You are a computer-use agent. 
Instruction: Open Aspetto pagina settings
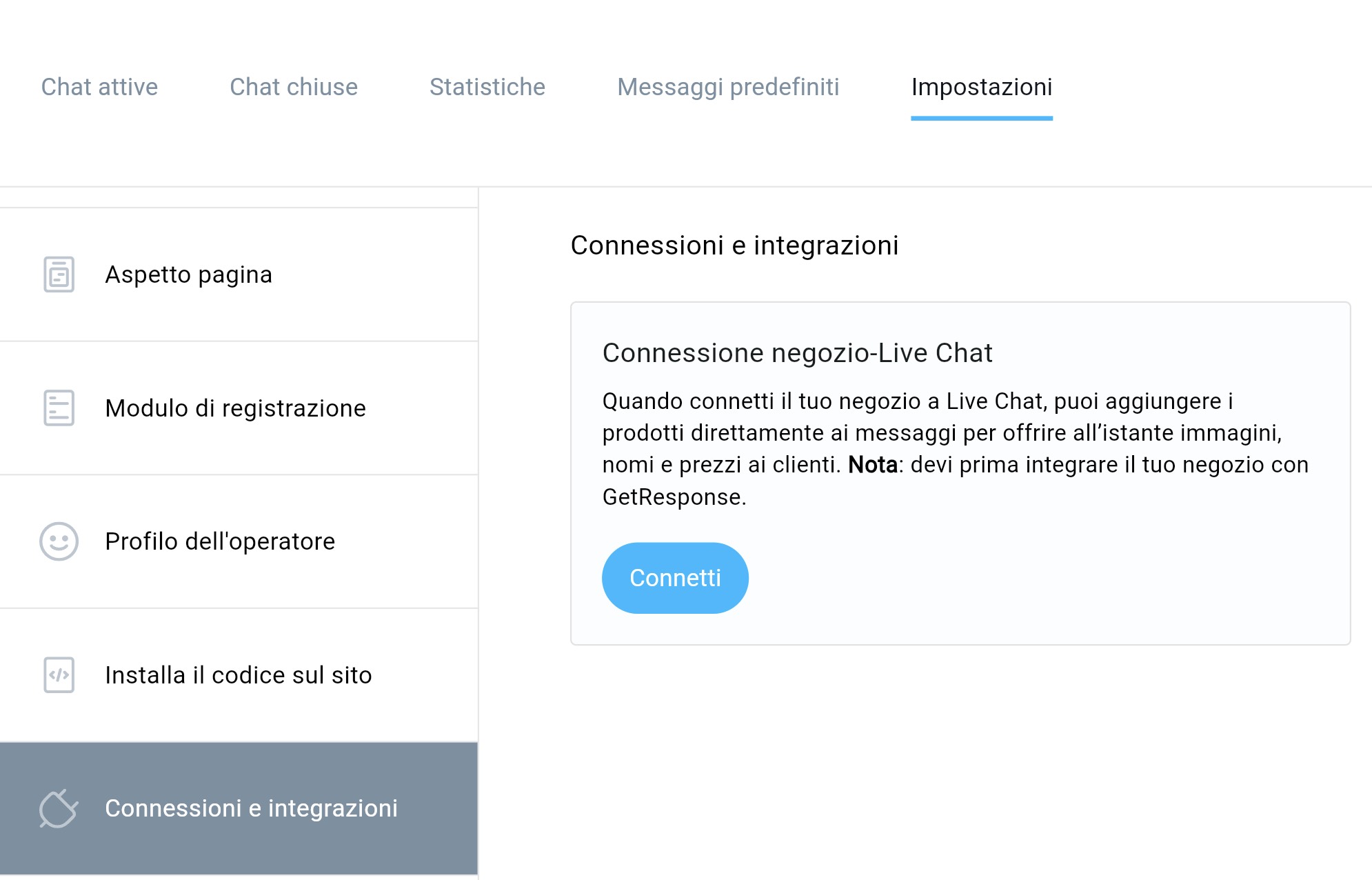pos(188,274)
